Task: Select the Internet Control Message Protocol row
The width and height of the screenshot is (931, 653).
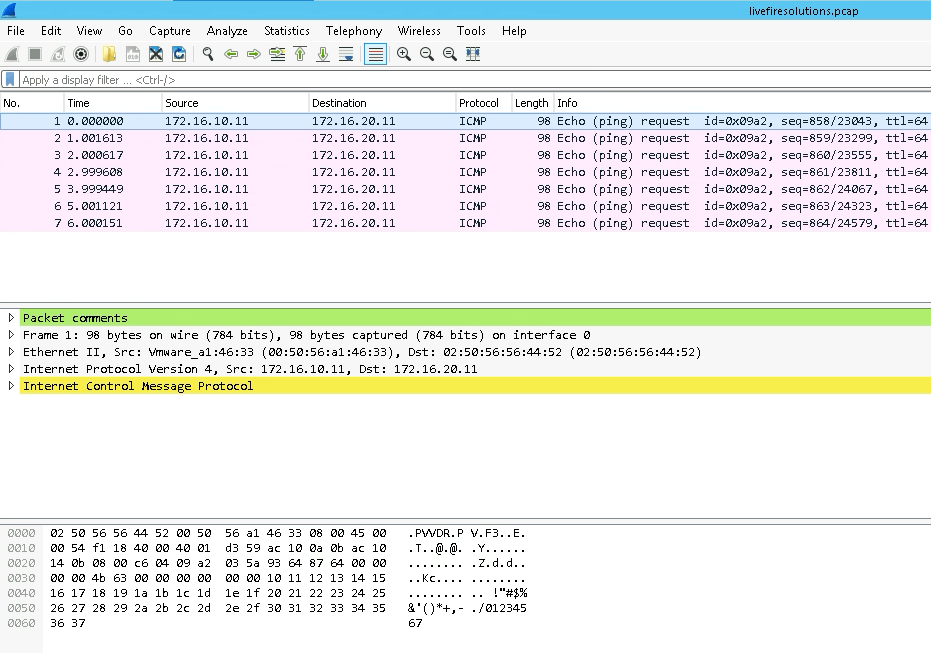Action: pyautogui.click(x=475, y=386)
